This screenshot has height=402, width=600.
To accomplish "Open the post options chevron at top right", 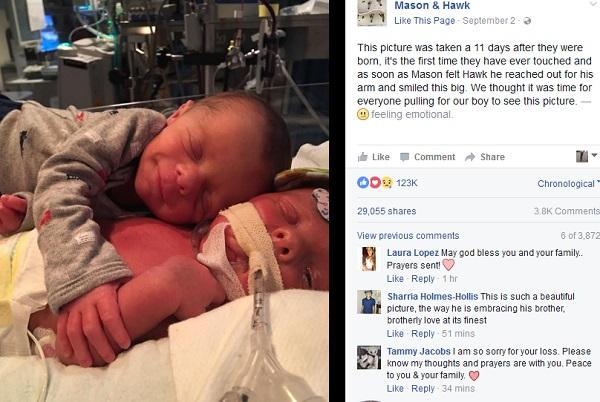I will [595, 4].
